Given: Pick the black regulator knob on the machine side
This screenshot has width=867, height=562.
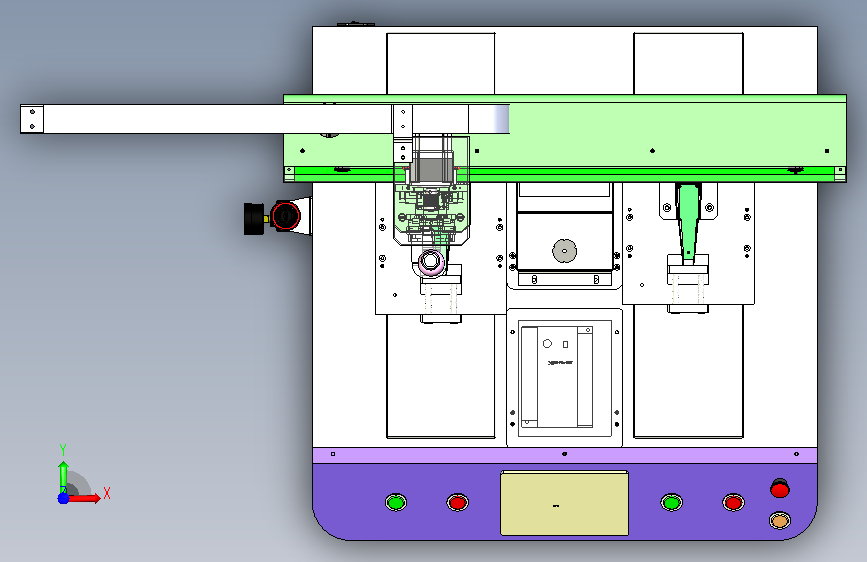Looking at the screenshot, I should 254,219.
